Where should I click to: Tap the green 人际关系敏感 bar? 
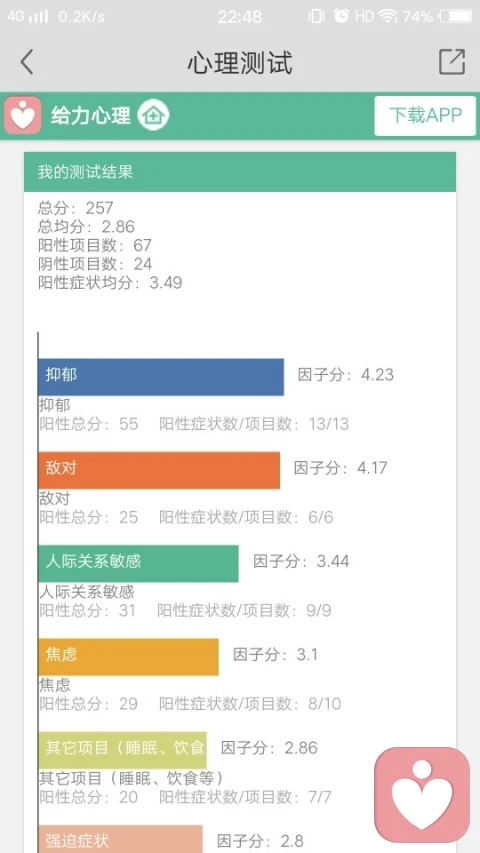138,563
